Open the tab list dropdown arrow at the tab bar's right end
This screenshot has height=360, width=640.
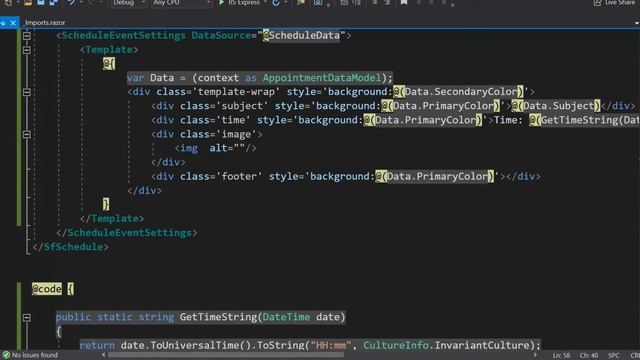[636, 23]
